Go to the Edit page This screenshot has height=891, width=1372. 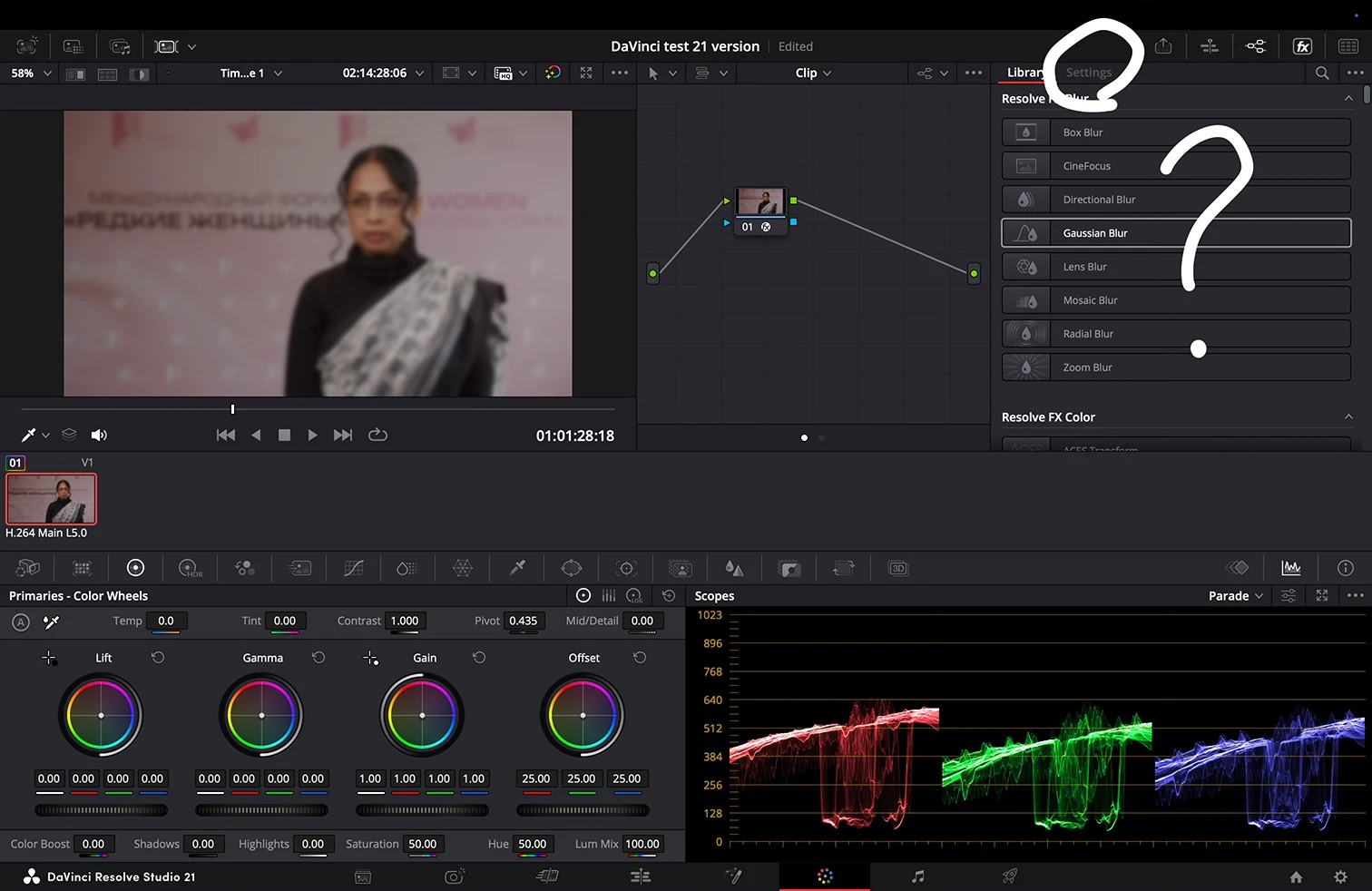[x=641, y=876]
